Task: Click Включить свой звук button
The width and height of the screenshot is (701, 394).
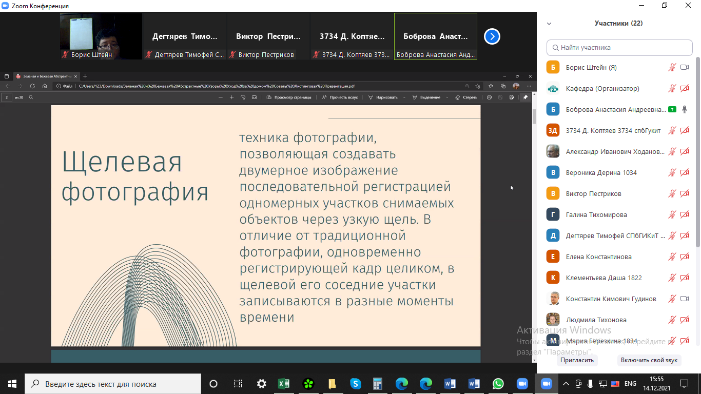Action: pyautogui.click(x=648, y=360)
